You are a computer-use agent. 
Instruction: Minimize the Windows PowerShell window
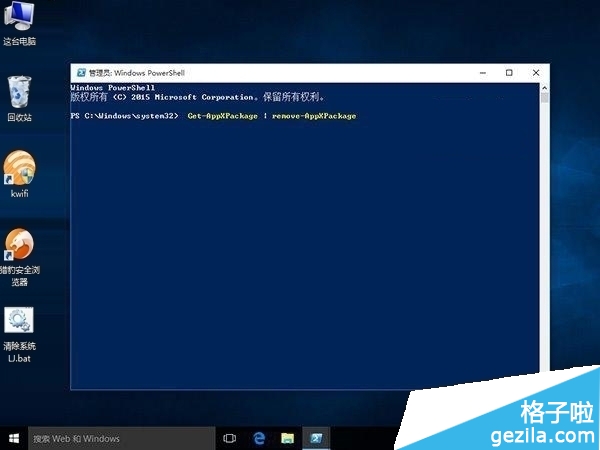point(483,73)
